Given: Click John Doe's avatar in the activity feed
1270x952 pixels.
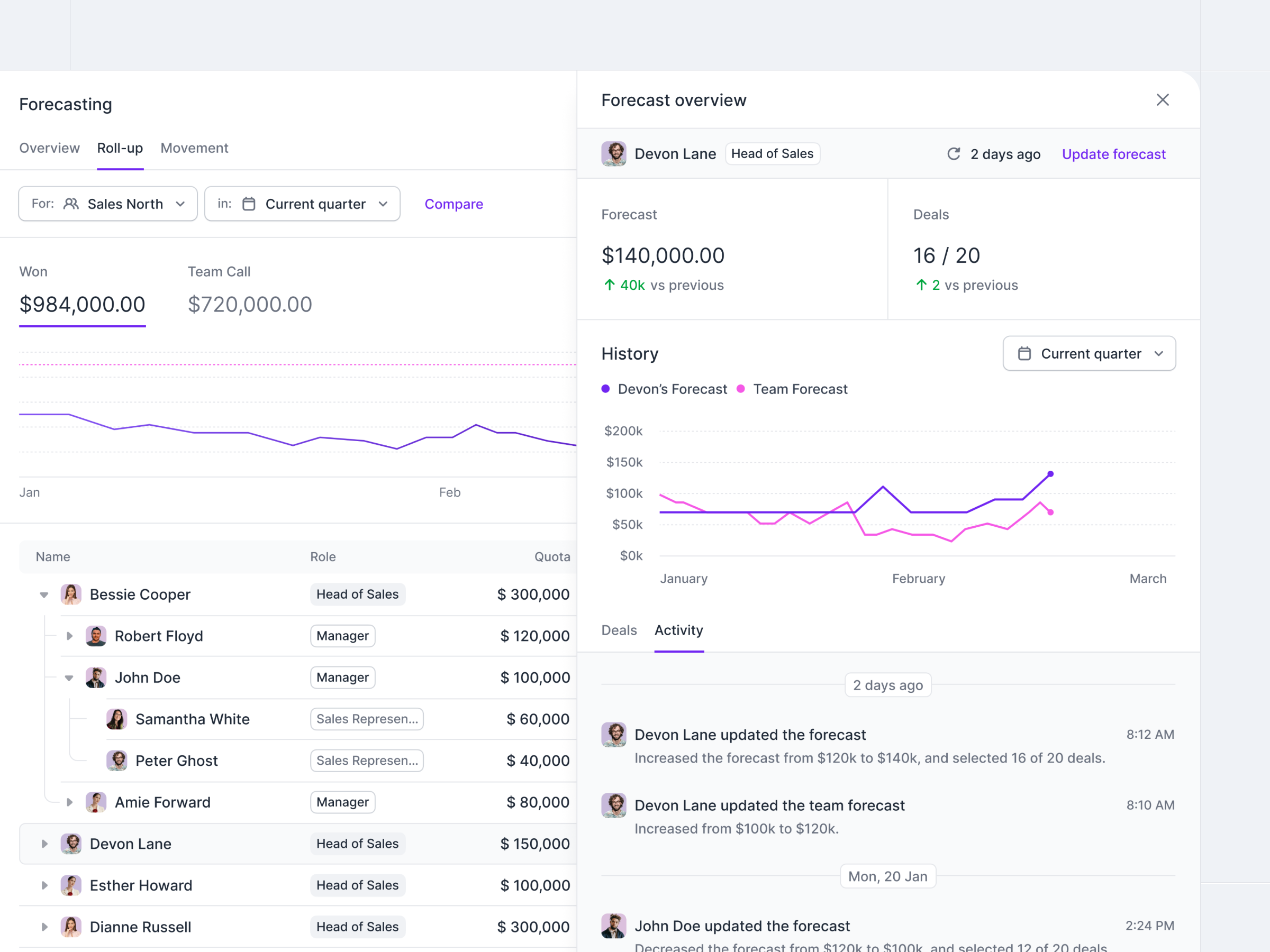Looking at the screenshot, I should 613,926.
